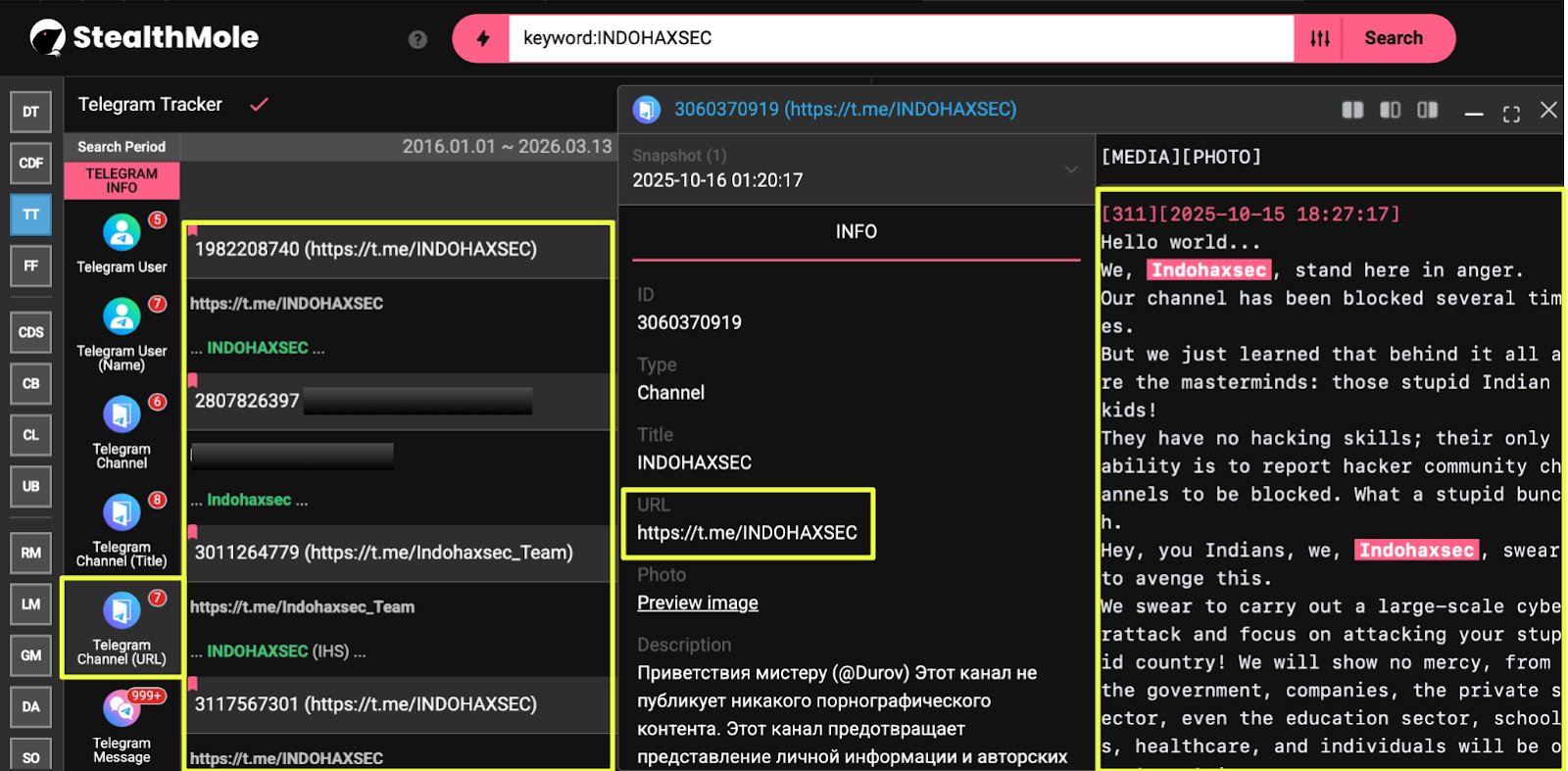The height and width of the screenshot is (771, 1568).
Task: Select the Telegram User category icon
Action: pyautogui.click(x=122, y=233)
